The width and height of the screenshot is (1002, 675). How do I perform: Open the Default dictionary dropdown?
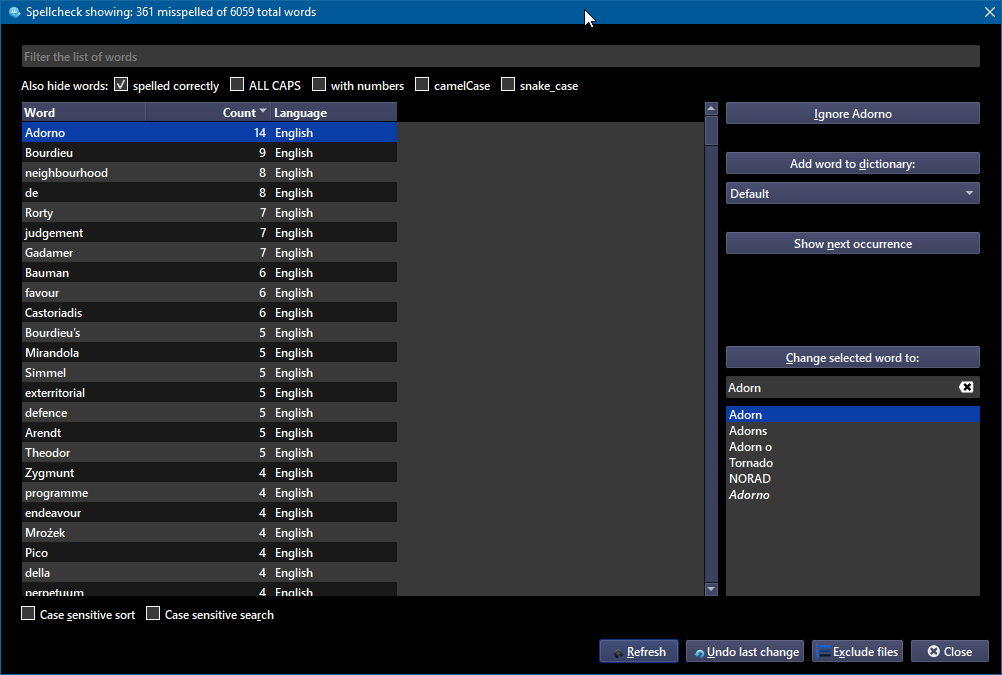(x=852, y=193)
